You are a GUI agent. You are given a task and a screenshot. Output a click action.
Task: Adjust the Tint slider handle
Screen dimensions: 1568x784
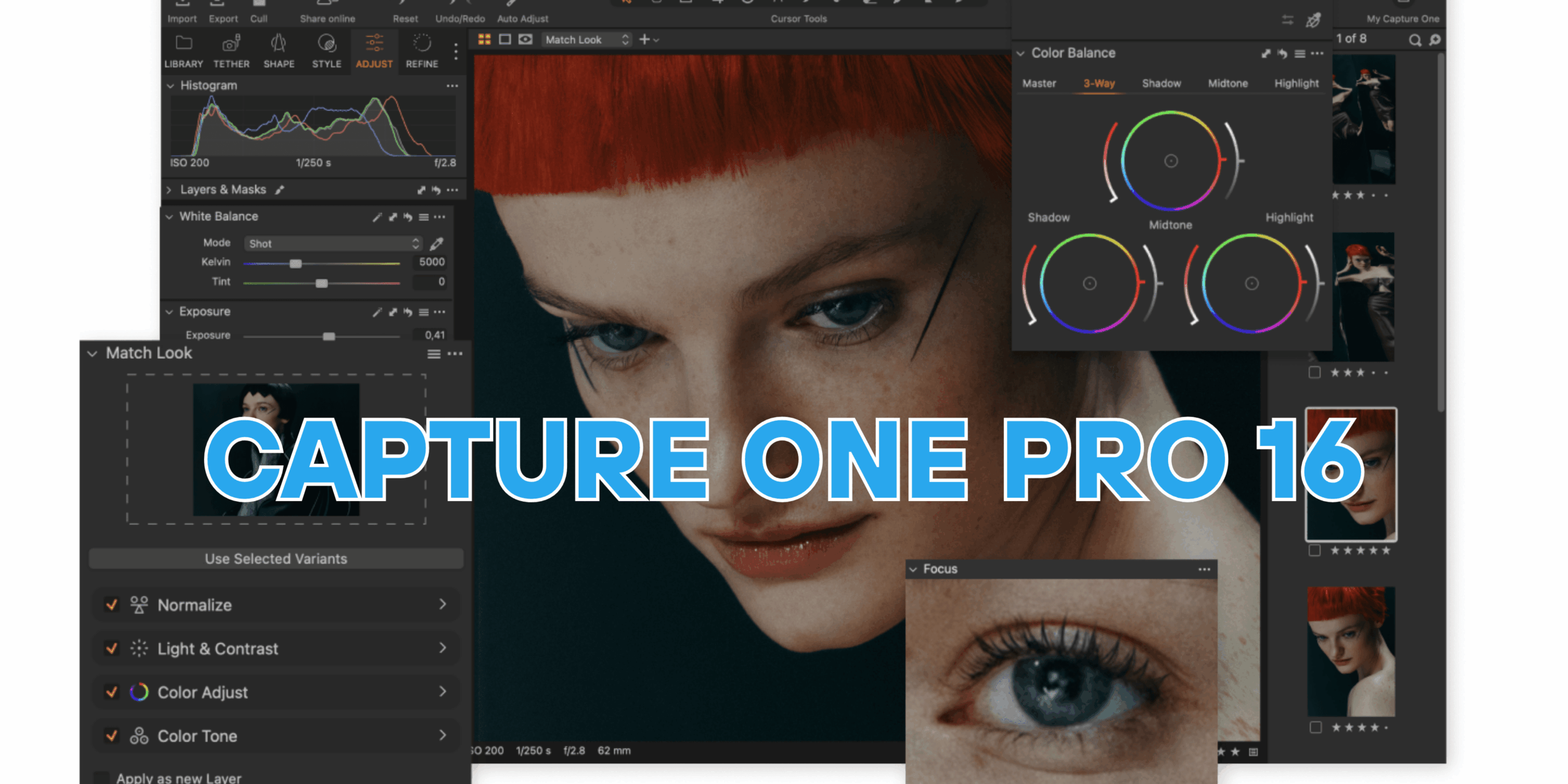[x=322, y=283]
